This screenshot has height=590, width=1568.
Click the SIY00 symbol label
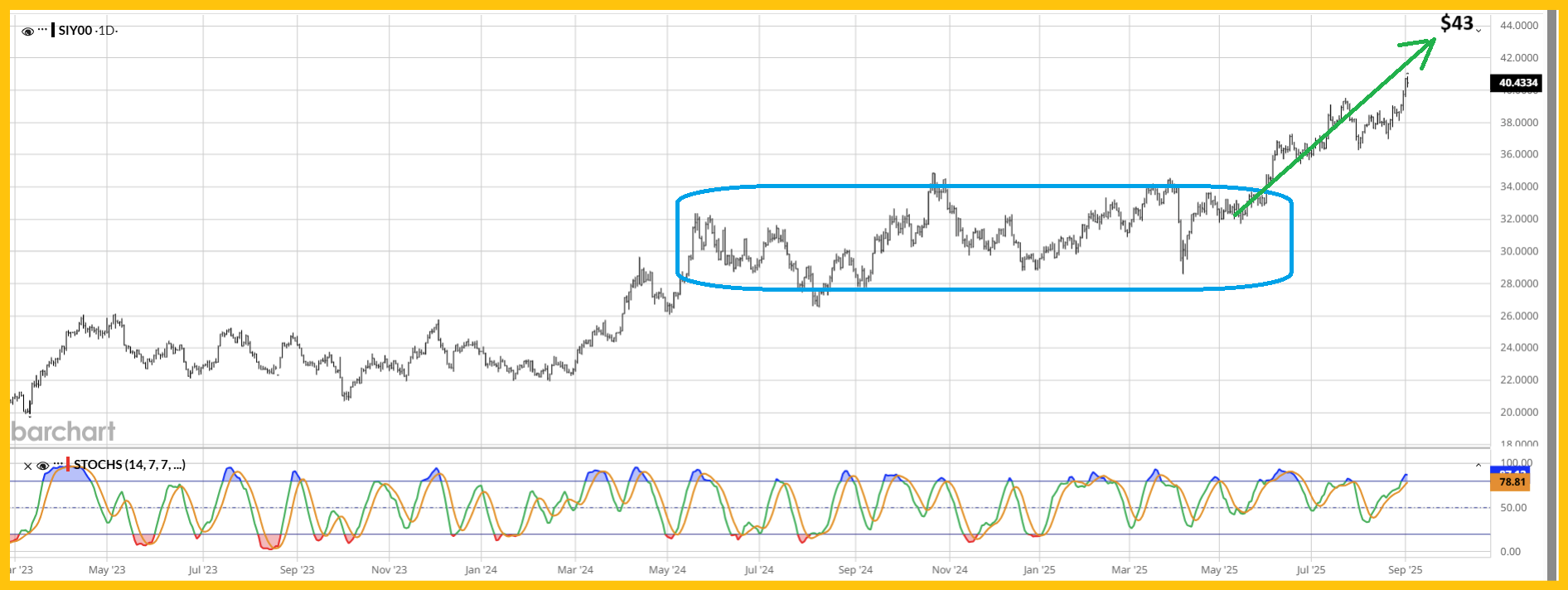[x=75, y=31]
